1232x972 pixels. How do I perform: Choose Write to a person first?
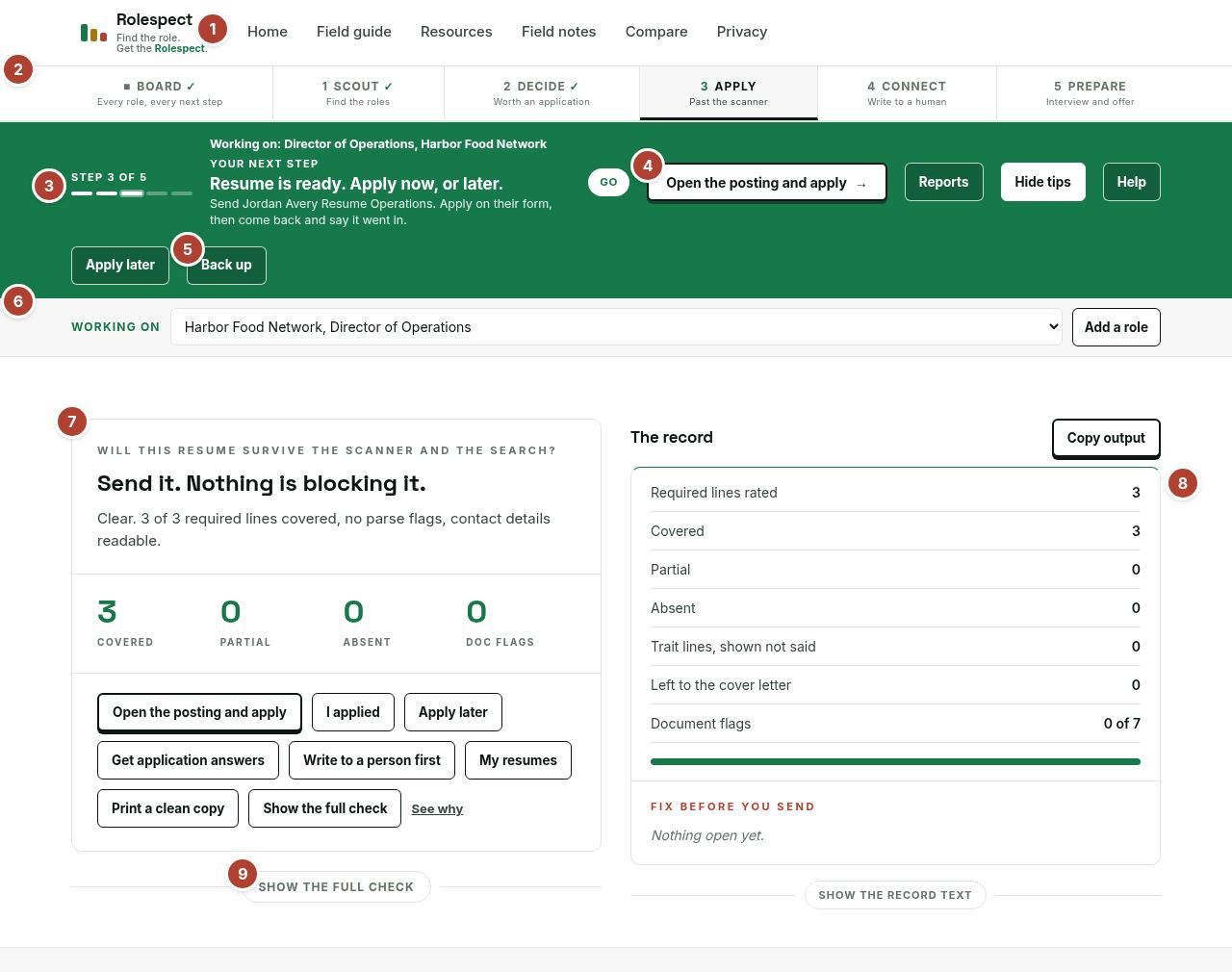[372, 760]
